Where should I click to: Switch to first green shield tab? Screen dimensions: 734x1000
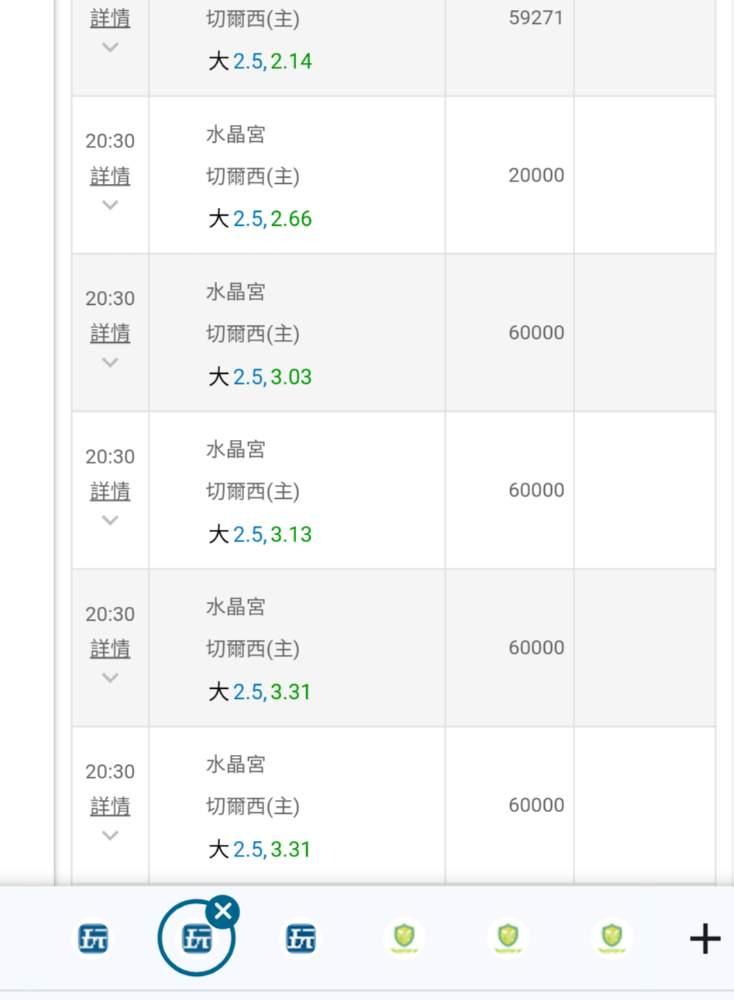point(404,938)
